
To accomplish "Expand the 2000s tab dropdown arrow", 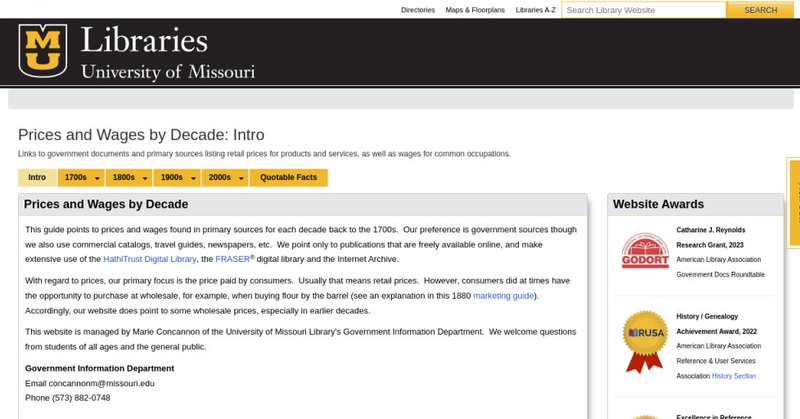I will (x=241, y=178).
